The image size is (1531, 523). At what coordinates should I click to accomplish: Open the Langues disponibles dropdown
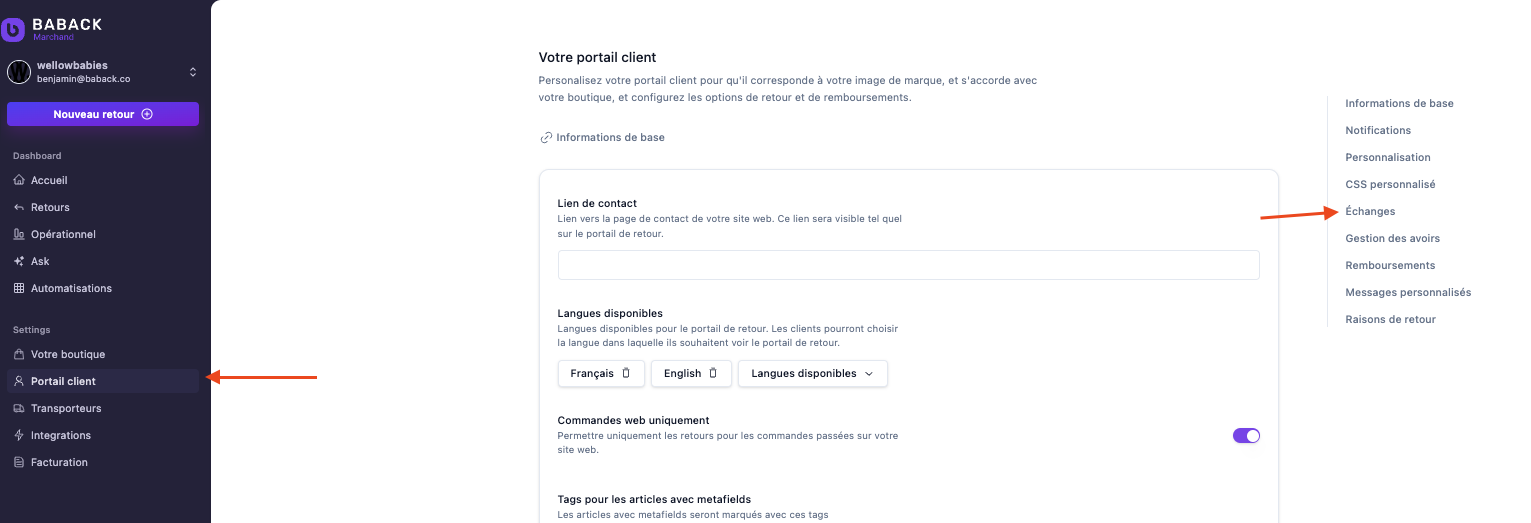(x=812, y=374)
